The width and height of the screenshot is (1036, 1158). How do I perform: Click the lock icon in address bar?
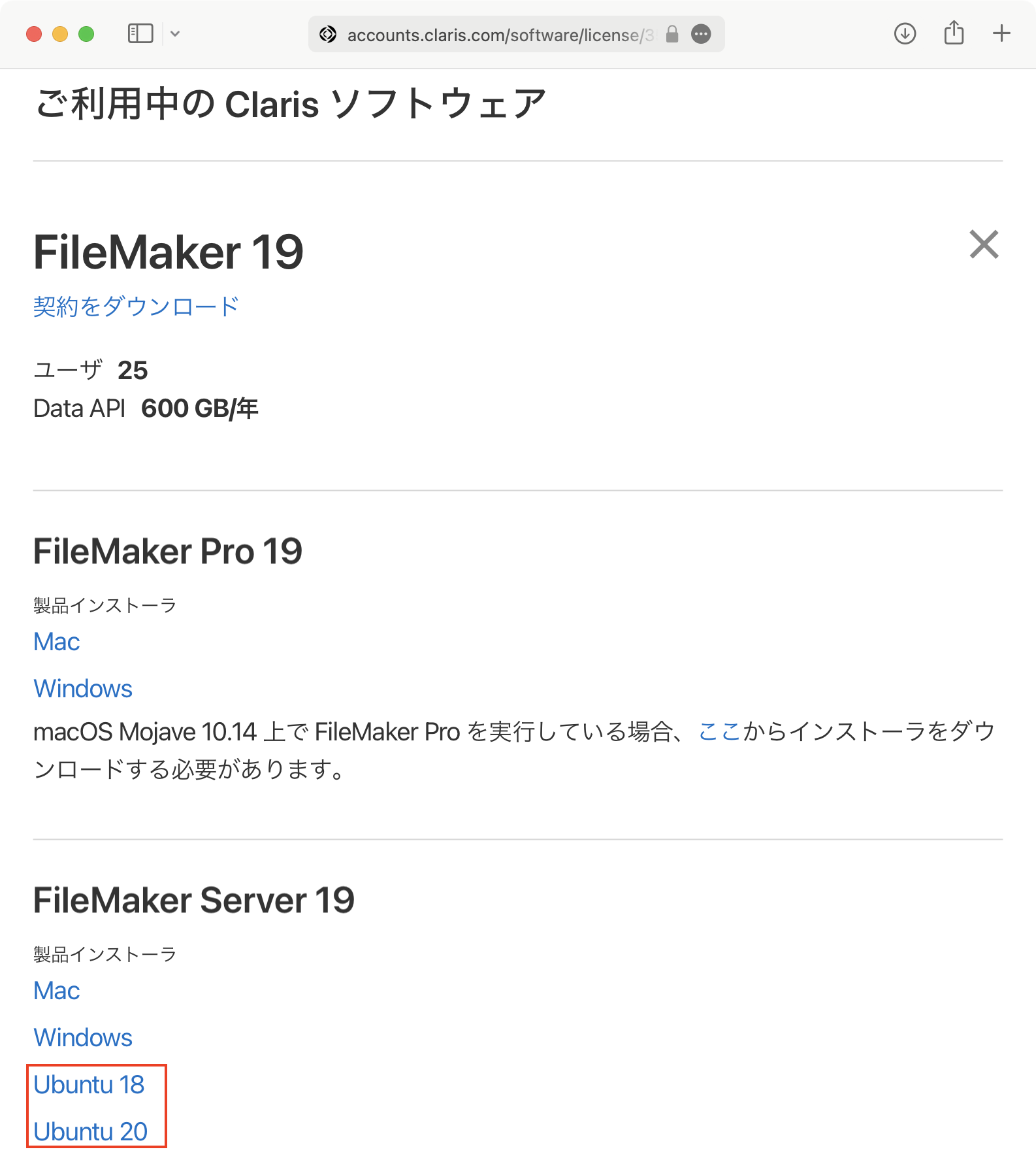tap(670, 35)
